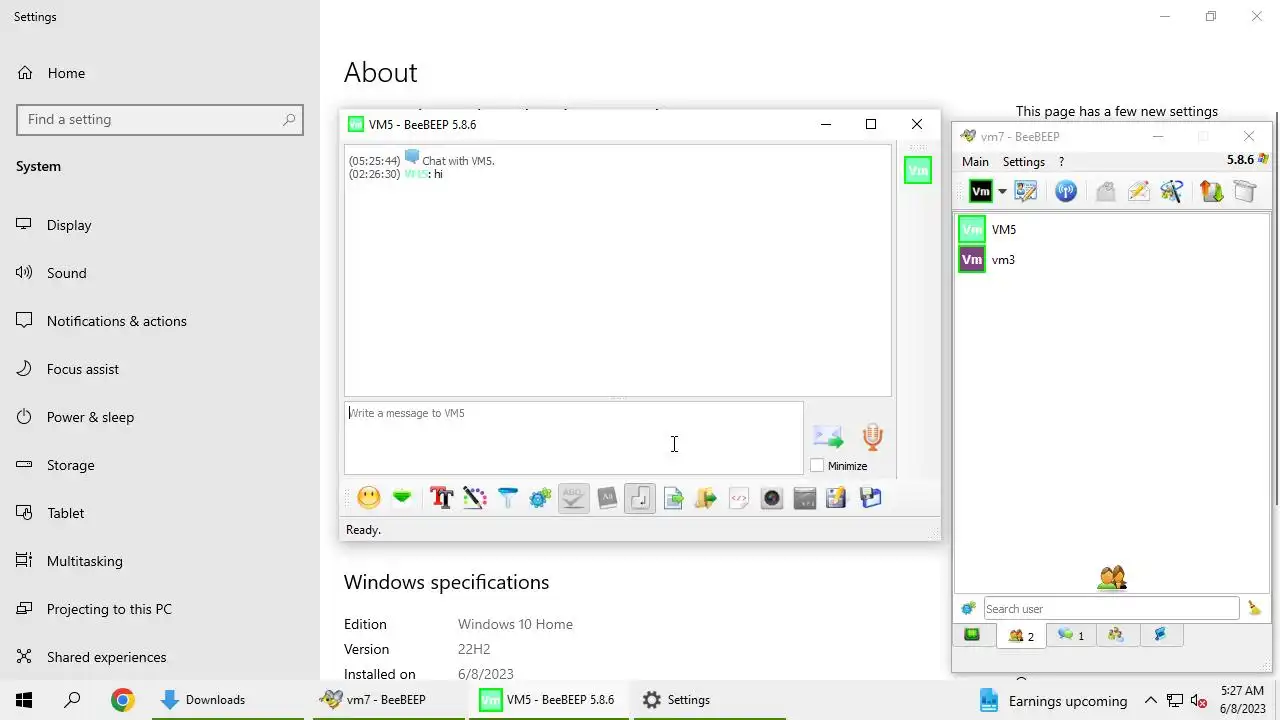Click the send file document icon
This screenshot has height=720, width=1280.
pos(673,498)
